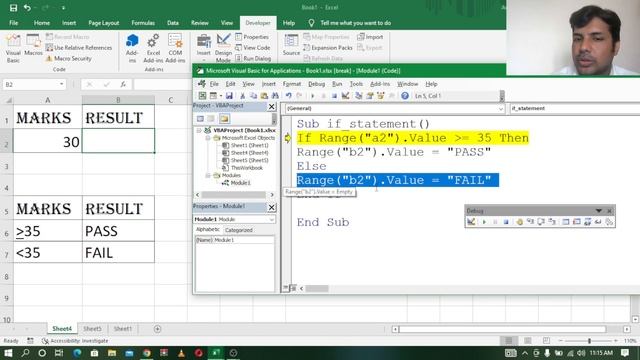This screenshot has height=360, width=640.
Task: Switch to Categorized tab in Properties pane
Action: coord(239,230)
